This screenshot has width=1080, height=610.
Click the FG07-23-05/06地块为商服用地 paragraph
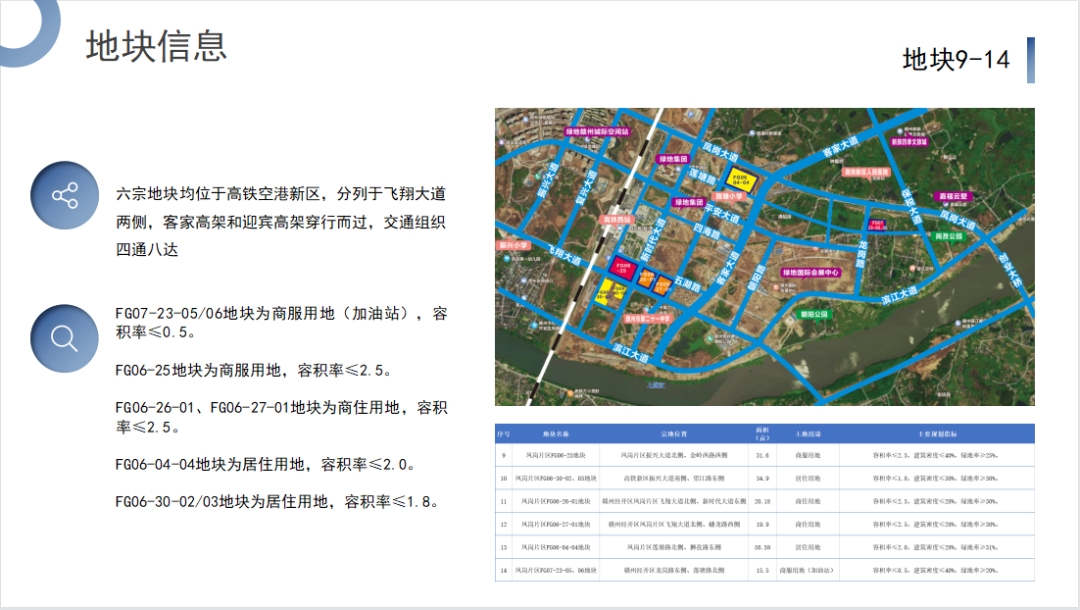(x=281, y=323)
